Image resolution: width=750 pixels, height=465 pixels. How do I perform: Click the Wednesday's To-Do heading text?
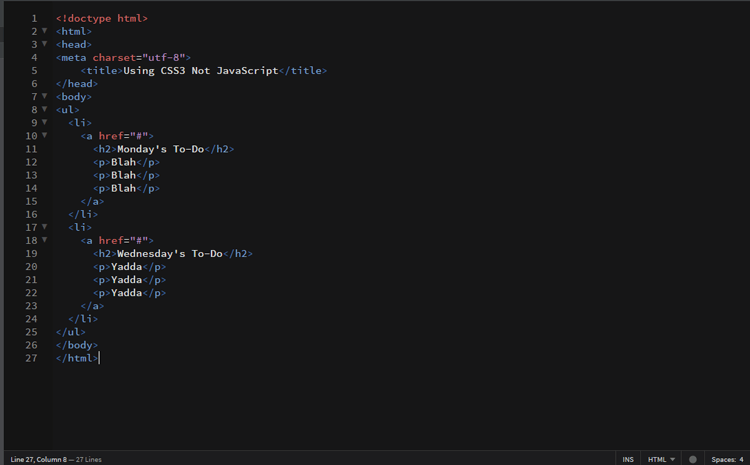tap(170, 254)
